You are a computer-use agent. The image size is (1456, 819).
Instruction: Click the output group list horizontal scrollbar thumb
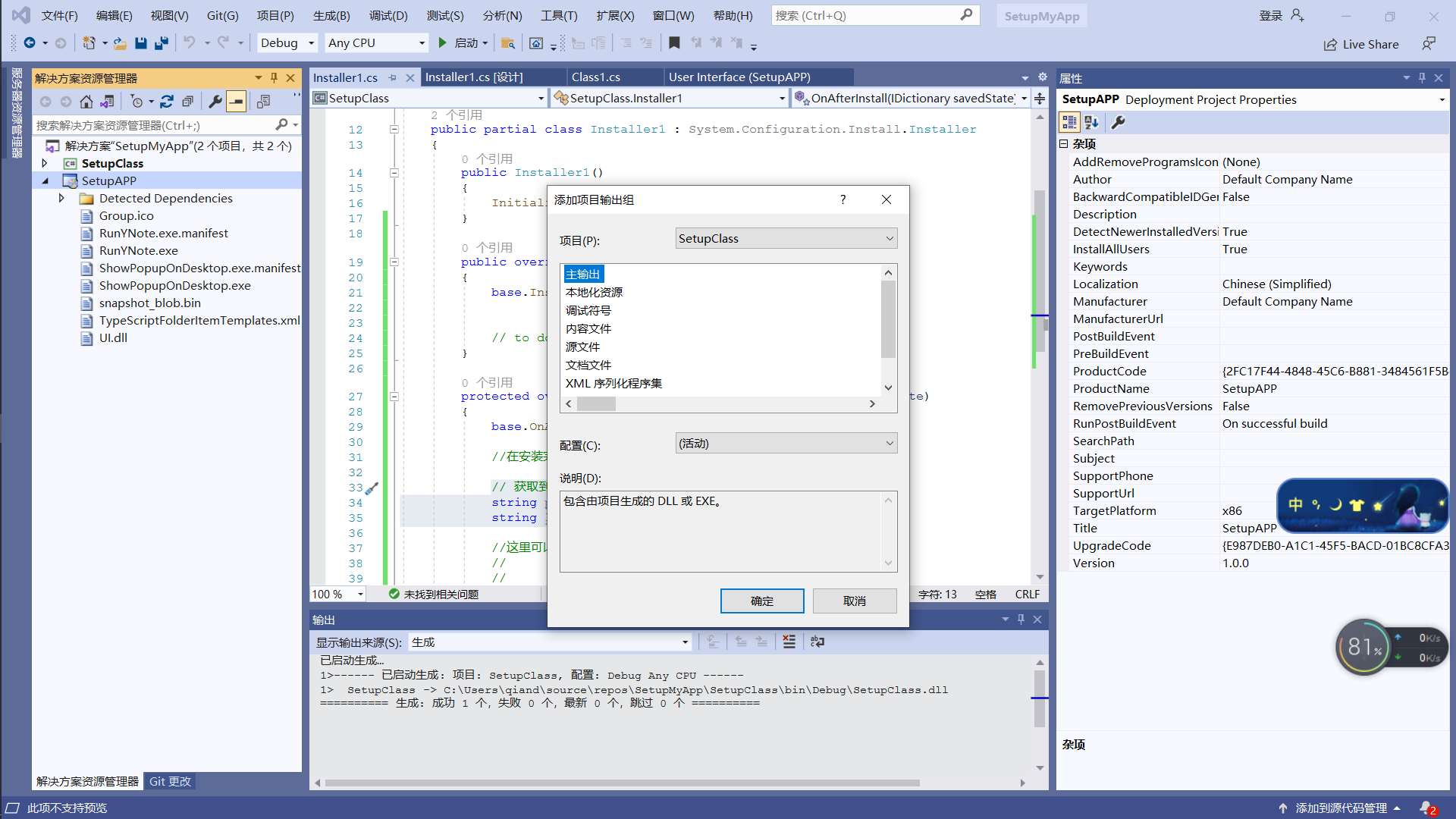pos(597,404)
